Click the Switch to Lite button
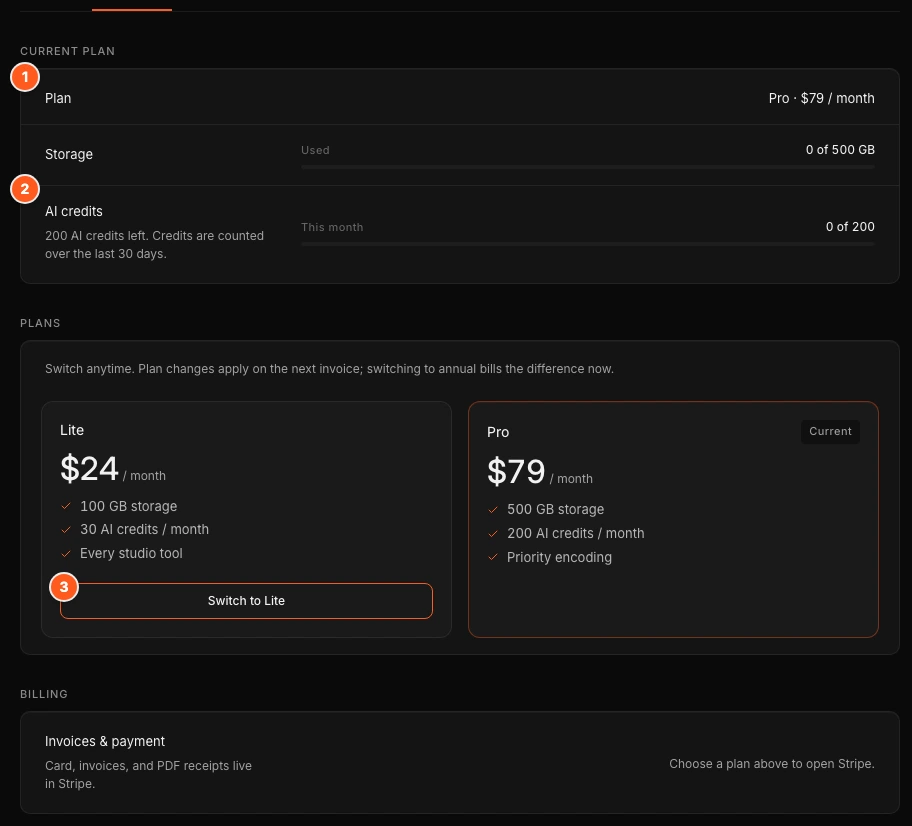Image resolution: width=912 pixels, height=826 pixels. [x=246, y=601]
